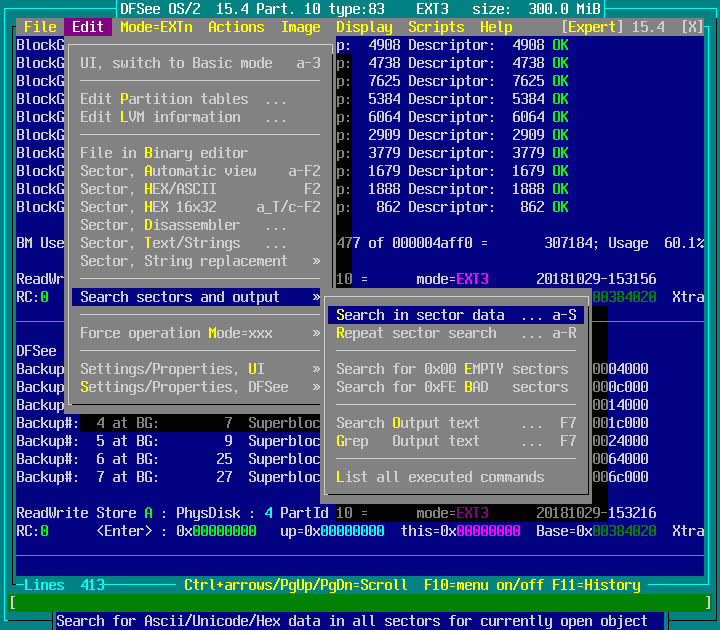Open the Actions menu
The width and height of the screenshot is (720, 630).
236,27
